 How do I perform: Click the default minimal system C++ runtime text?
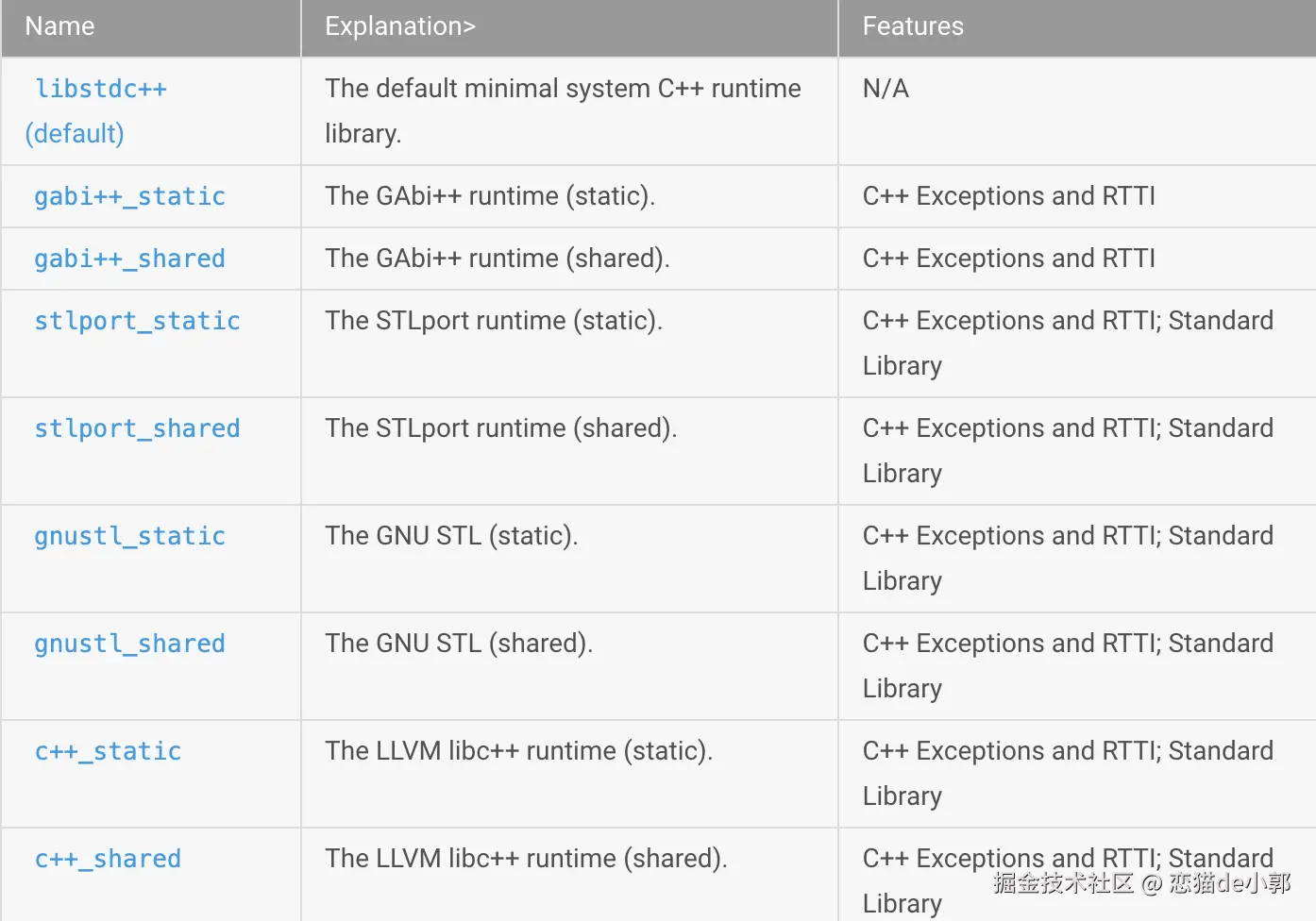(x=563, y=89)
